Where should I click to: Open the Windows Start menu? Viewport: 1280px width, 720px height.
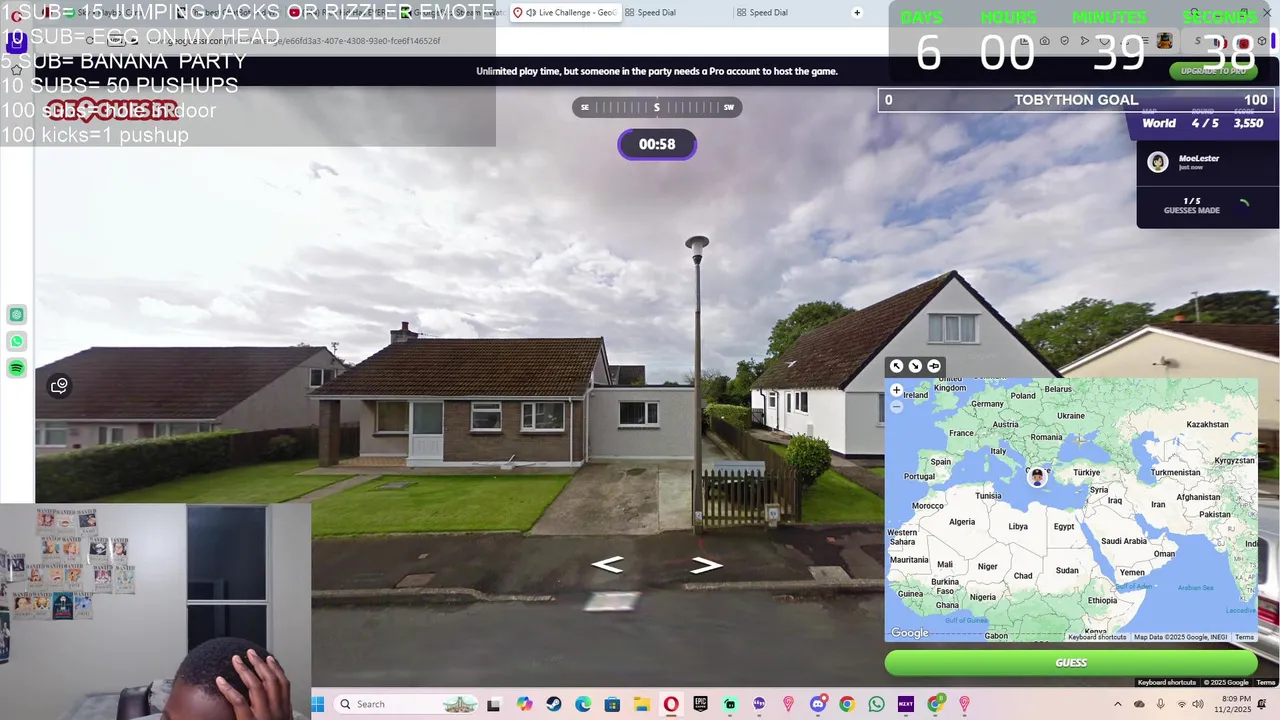point(318,704)
